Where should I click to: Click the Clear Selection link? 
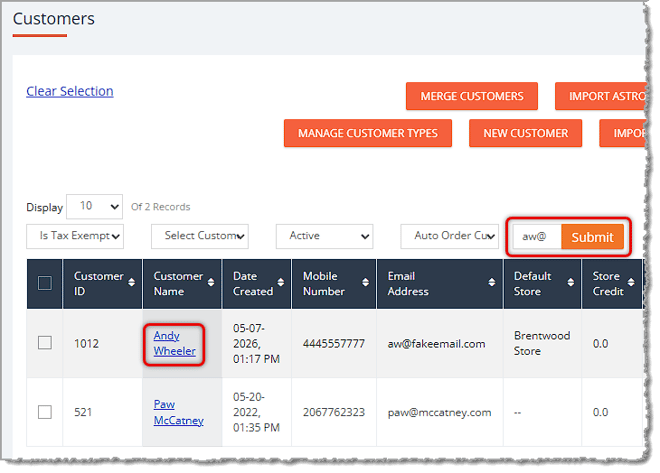tap(69, 91)
